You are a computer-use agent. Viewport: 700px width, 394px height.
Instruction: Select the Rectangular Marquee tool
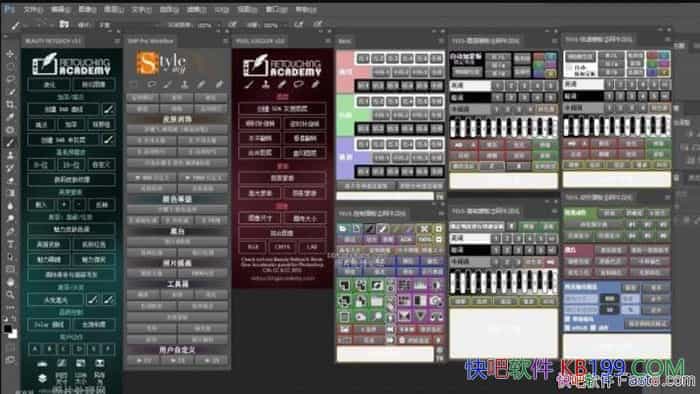point(10,66)
